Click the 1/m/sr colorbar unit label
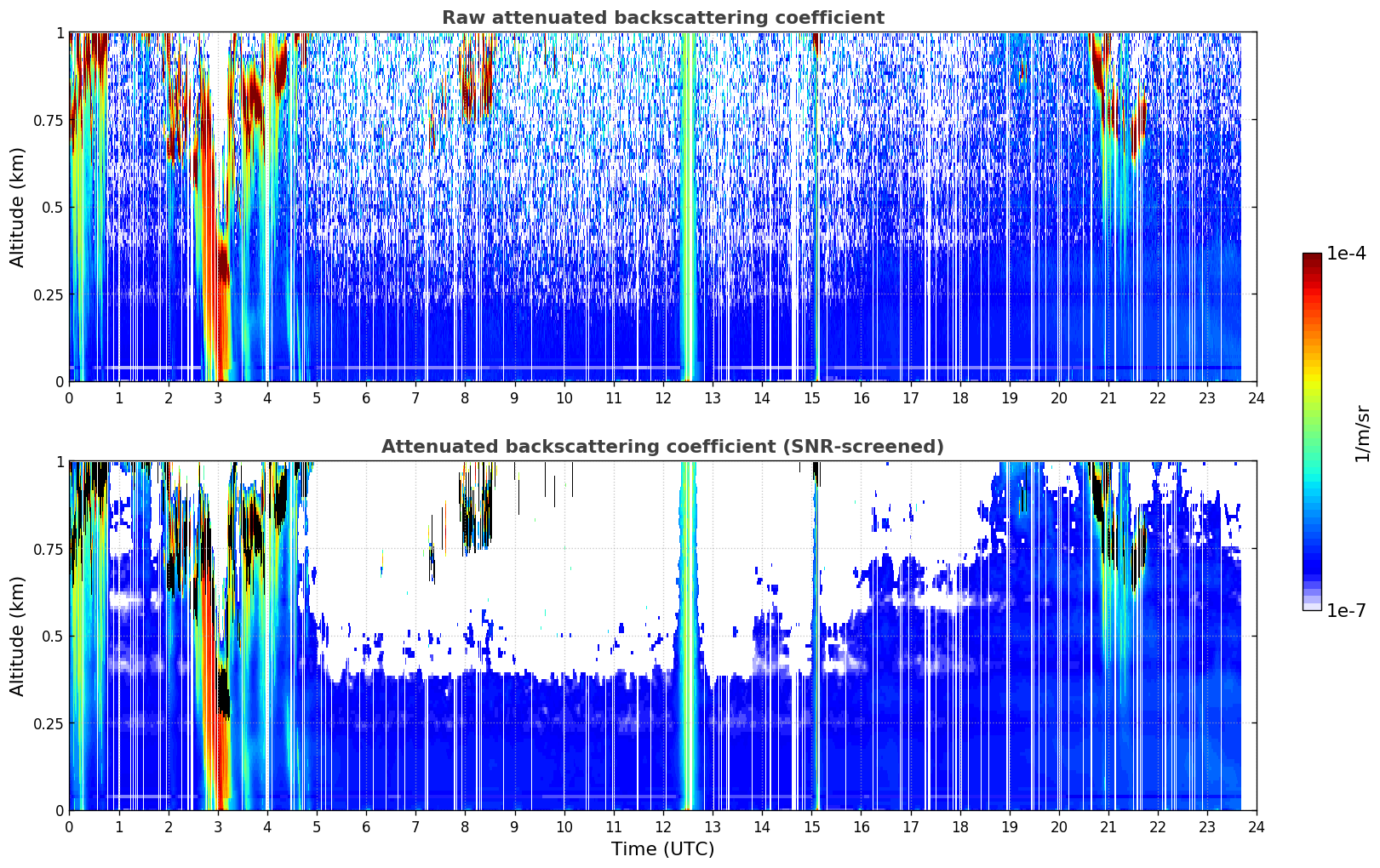 pyautogui.click(x=1362, y=433)
